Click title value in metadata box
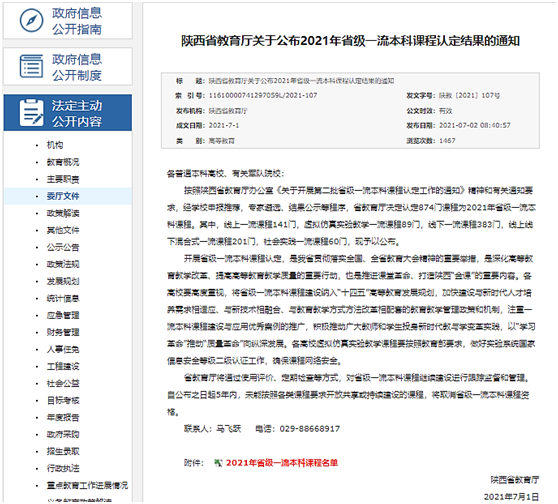 pyautogui.click(x=301, y=81)
